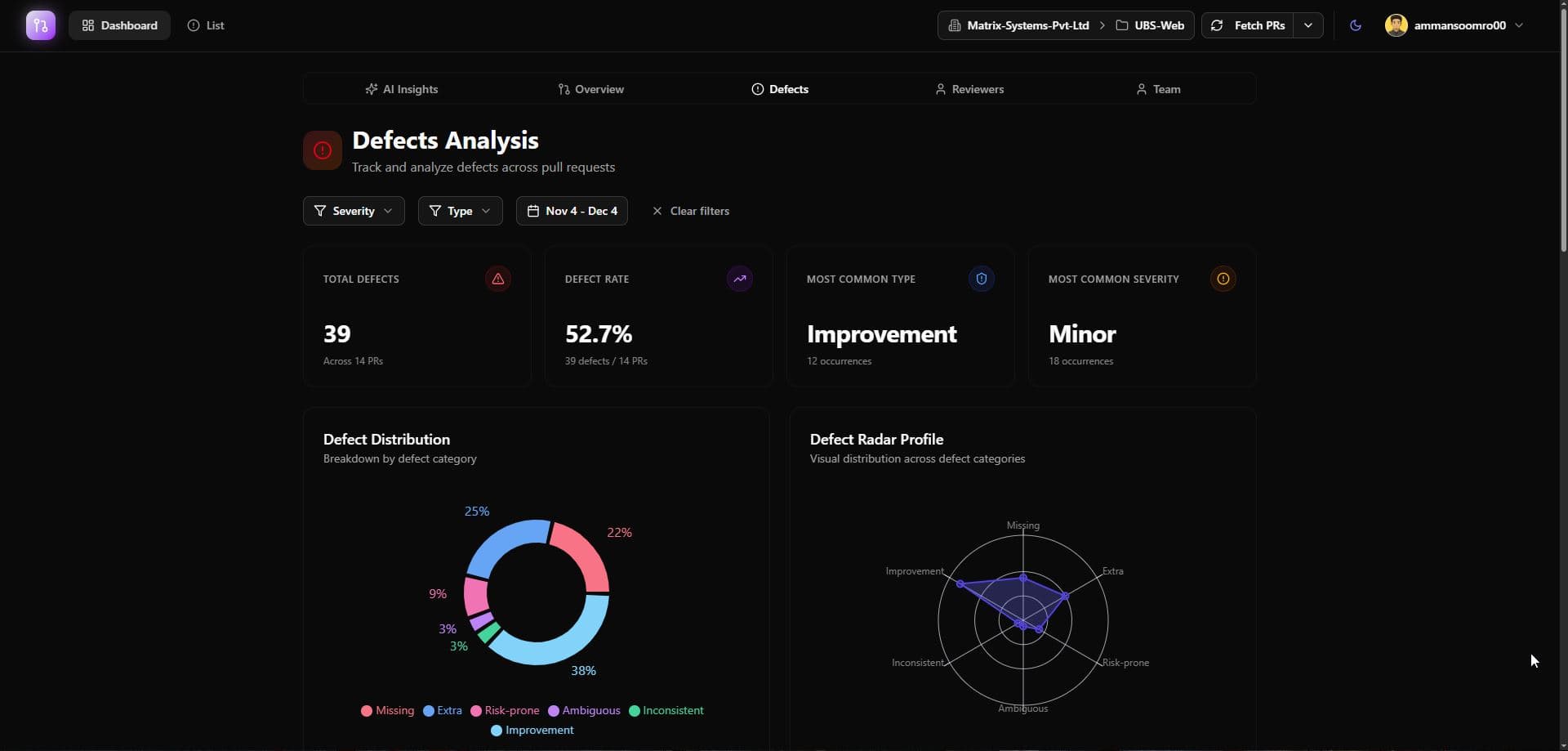
Task: Click the Improvement legend entry
Action: coord(532,731)
